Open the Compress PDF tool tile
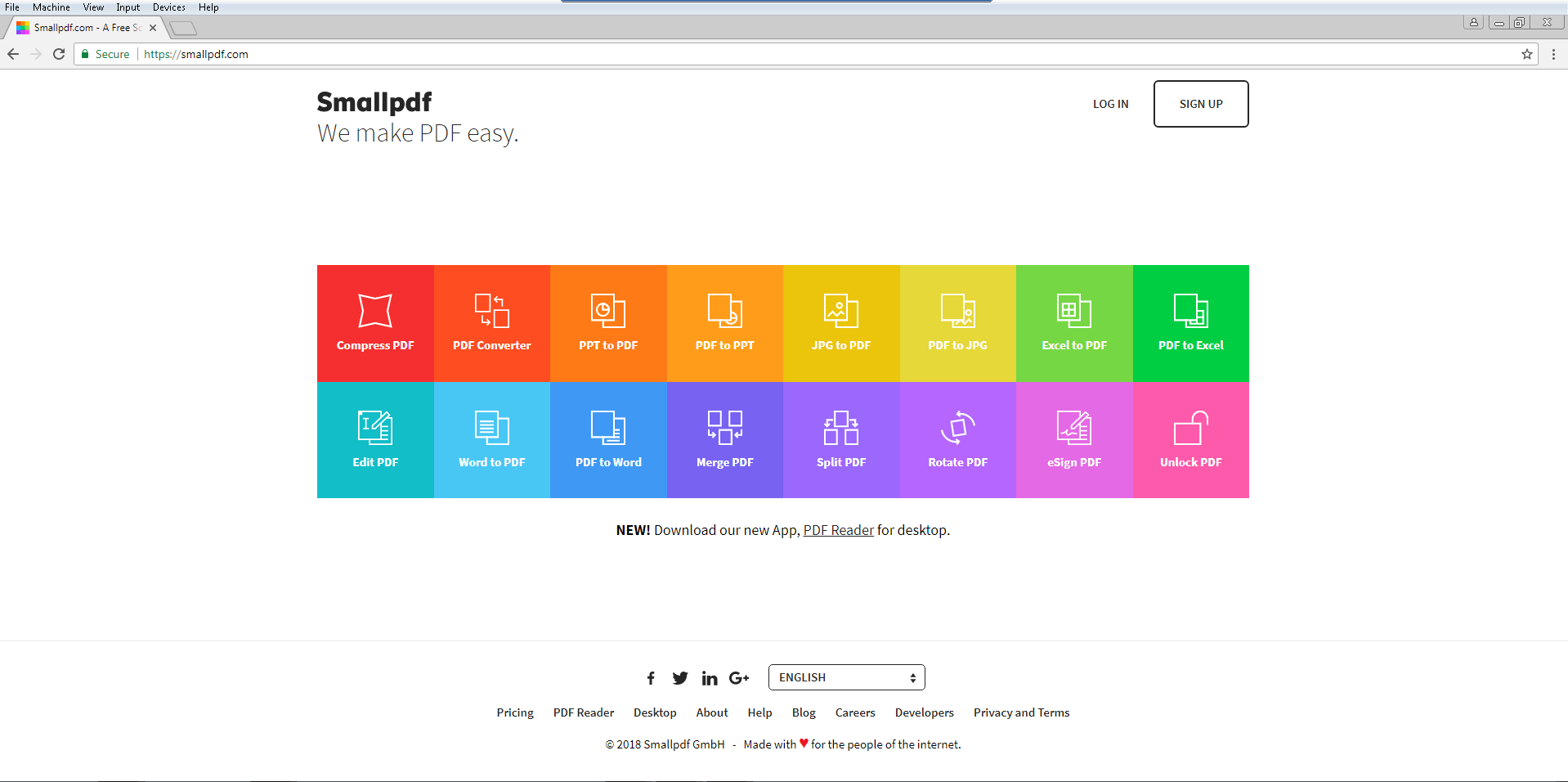Image resolution: width=1568 pixels, height=782 pixels. tap(375, 323)
